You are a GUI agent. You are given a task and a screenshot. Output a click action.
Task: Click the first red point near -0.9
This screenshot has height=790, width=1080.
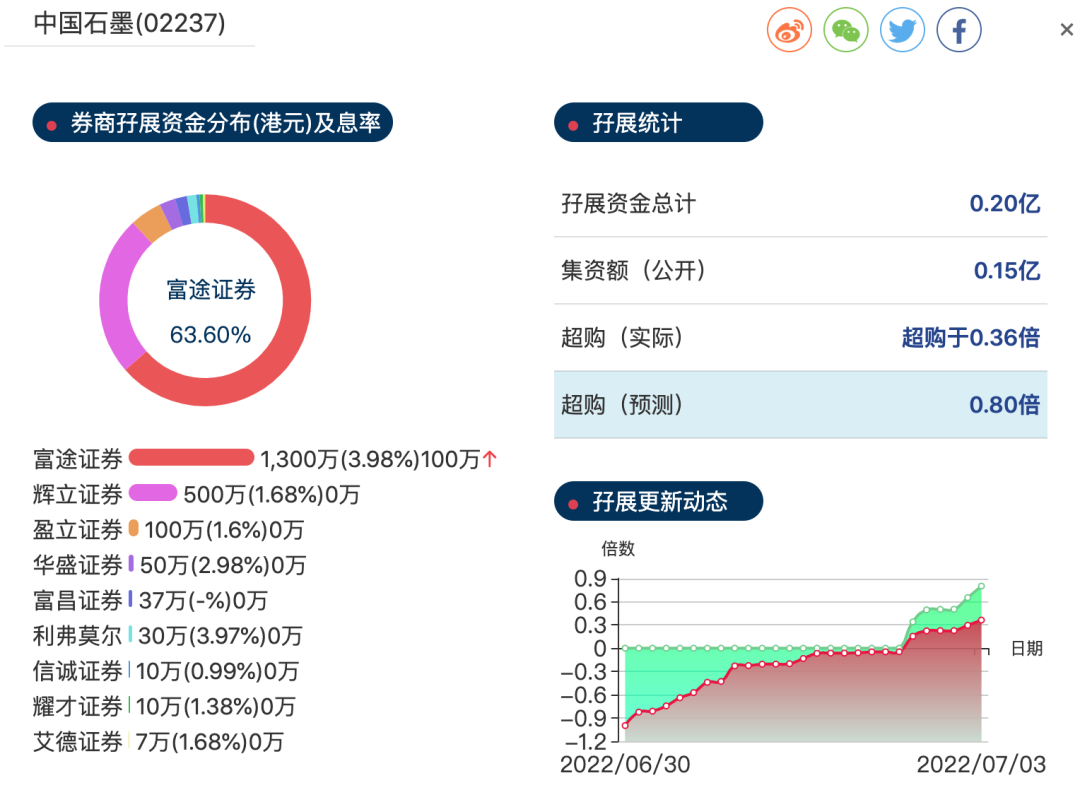625,725
